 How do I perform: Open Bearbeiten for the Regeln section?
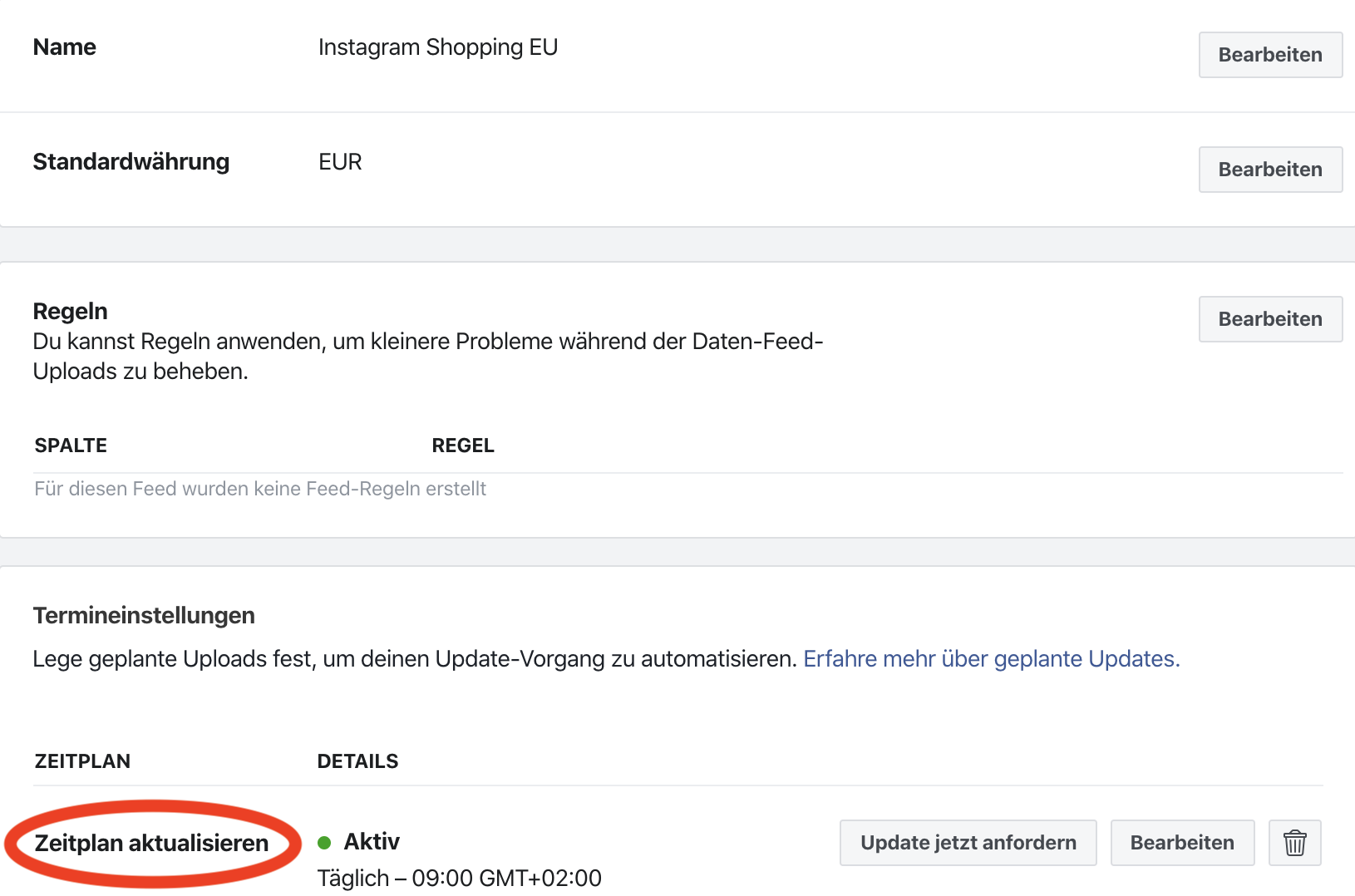coord(1269,319)
